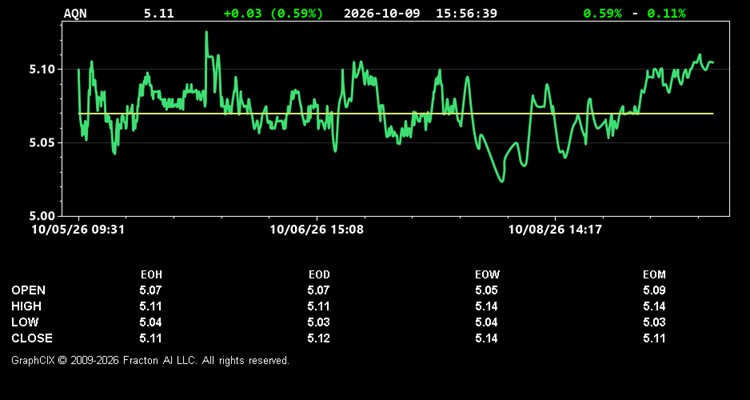Click the EOW close value 5.14
The width and height of the screenshot is (750, 400).
[x=486, y=338]
